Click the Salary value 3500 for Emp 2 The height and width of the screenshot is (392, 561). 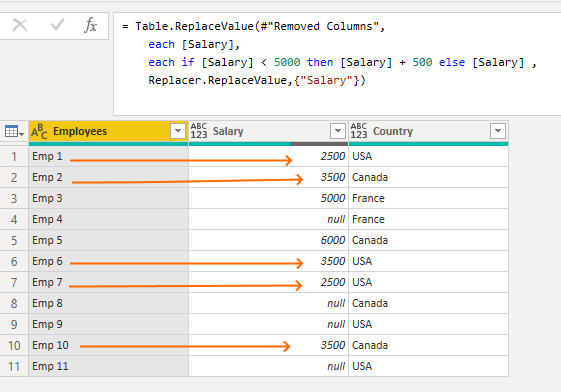(x=268, y=177)
